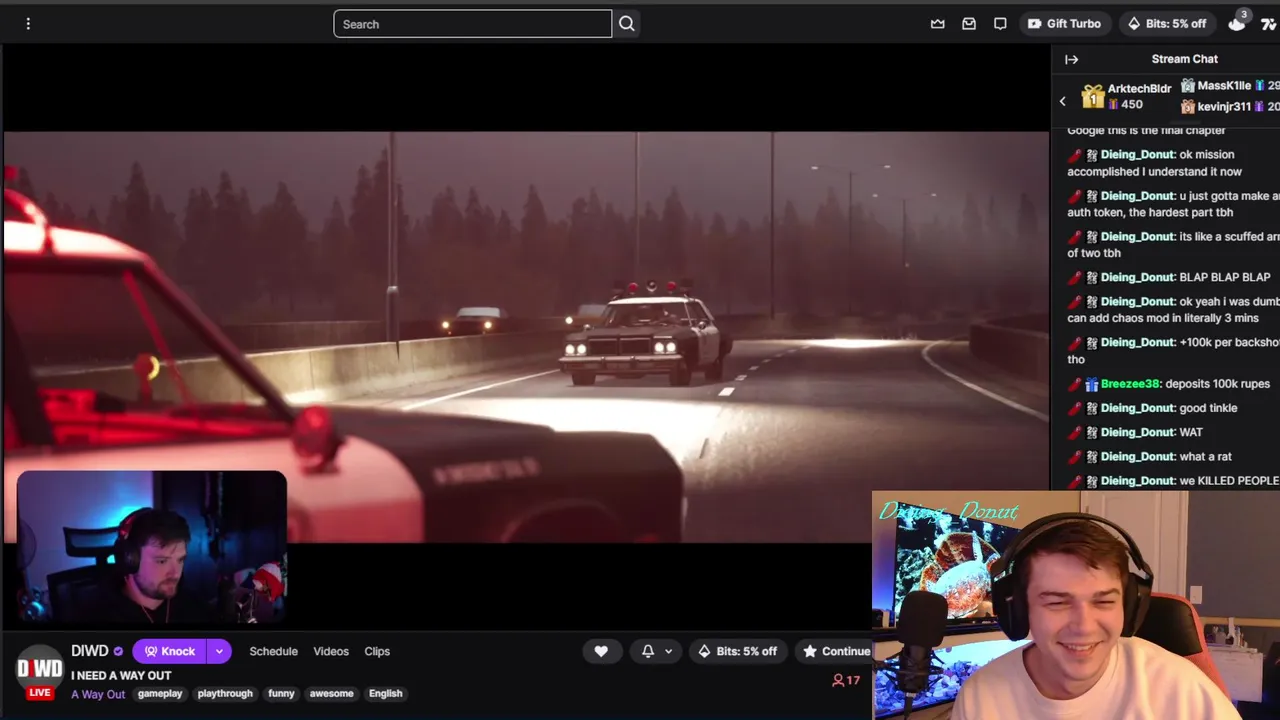Viewport: 1280px width, 720px height.
Task: Open kevinjr311 gifter entry
Action: coord(1230,106)
